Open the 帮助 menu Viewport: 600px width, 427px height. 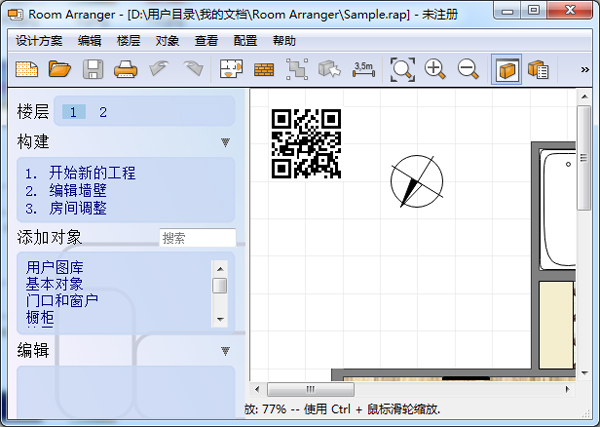[x=283, y=41]
